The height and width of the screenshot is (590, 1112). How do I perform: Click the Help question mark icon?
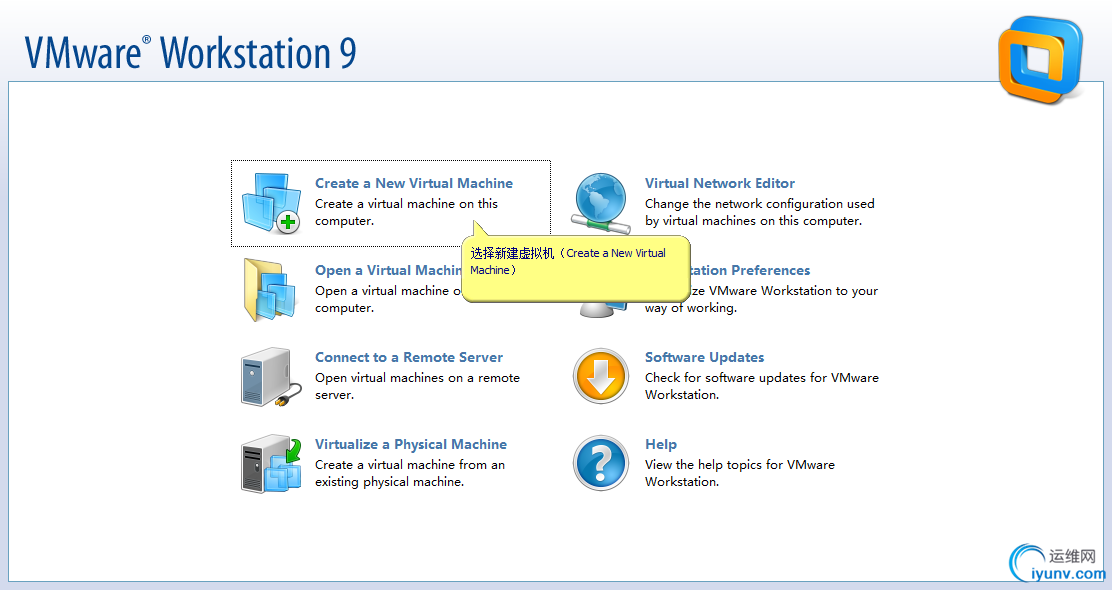click(x=601, y=464)
